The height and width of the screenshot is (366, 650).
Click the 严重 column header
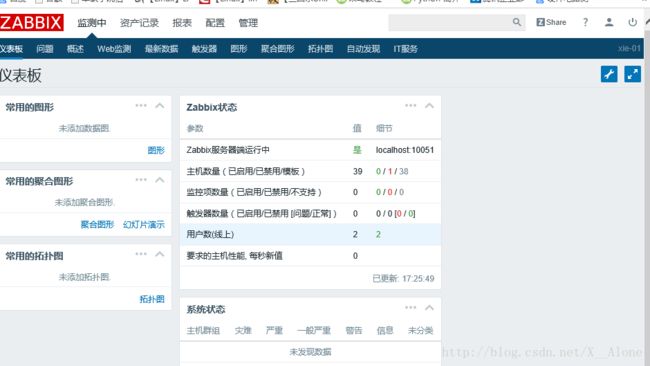pos(274,330)
